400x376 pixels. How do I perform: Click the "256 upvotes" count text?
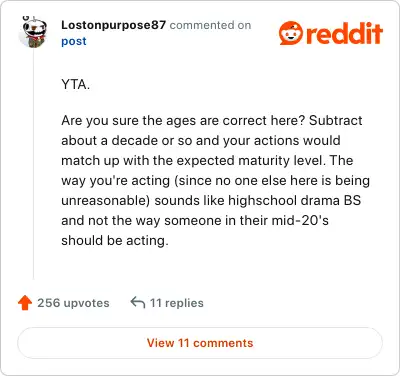(73, 303)
